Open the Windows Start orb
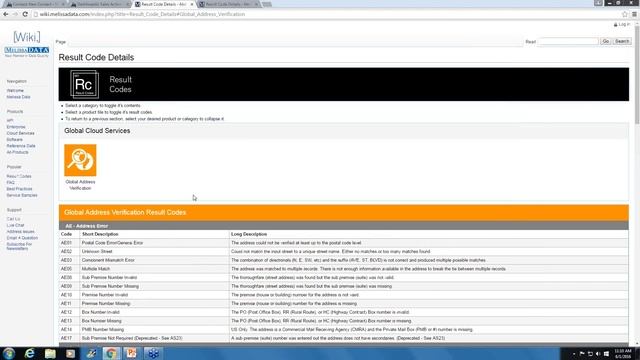This screenshot has height=360, width=640. [x=9, y=353]
